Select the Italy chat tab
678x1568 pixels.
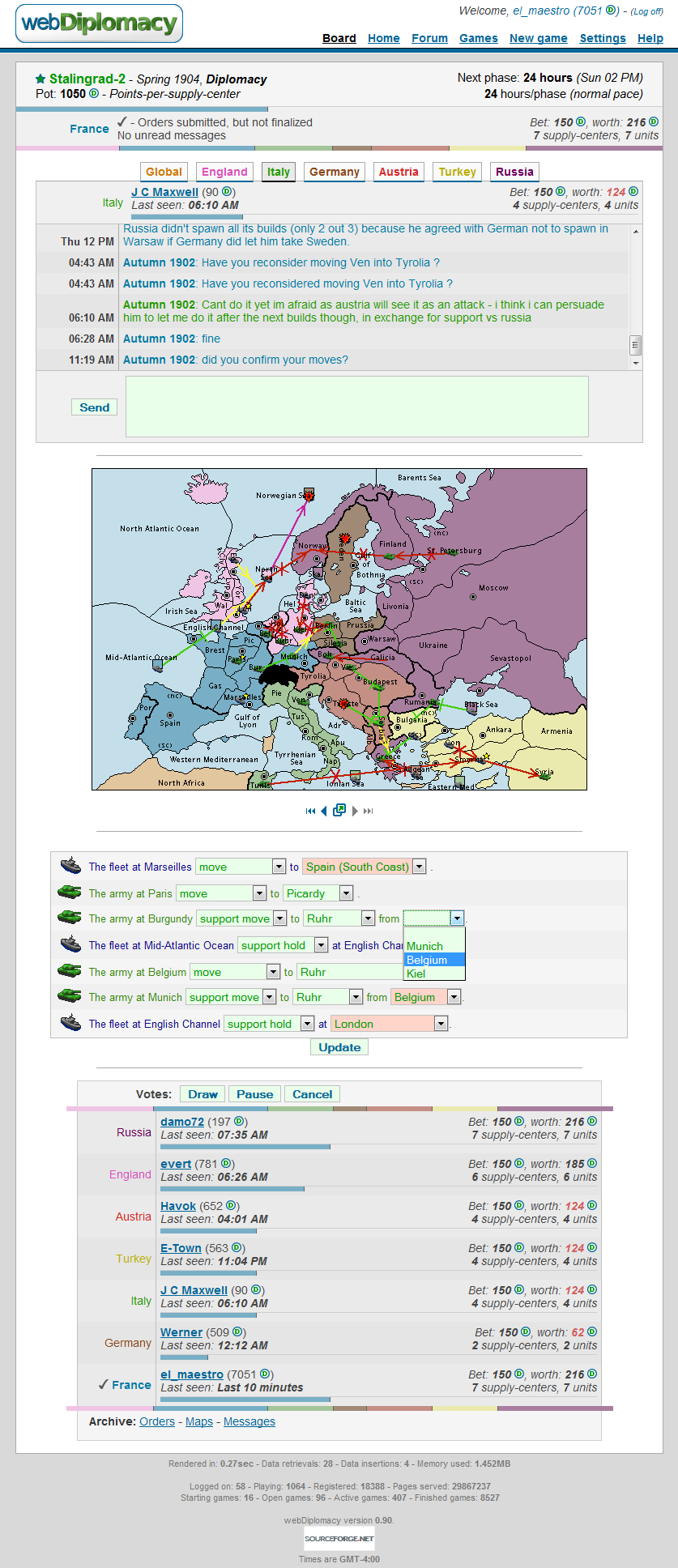[x=279, y=172]
